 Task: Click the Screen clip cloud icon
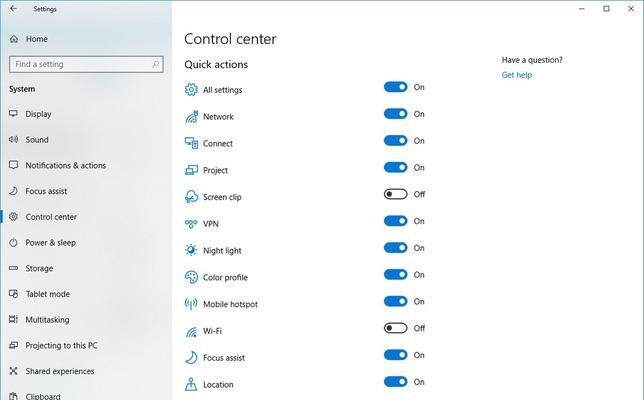pos(191,197)
